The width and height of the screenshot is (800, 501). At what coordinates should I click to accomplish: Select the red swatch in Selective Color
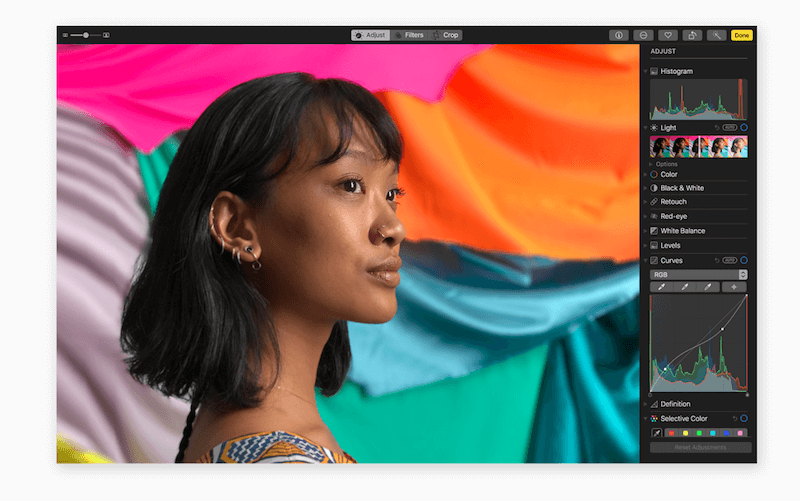[672, 433]
